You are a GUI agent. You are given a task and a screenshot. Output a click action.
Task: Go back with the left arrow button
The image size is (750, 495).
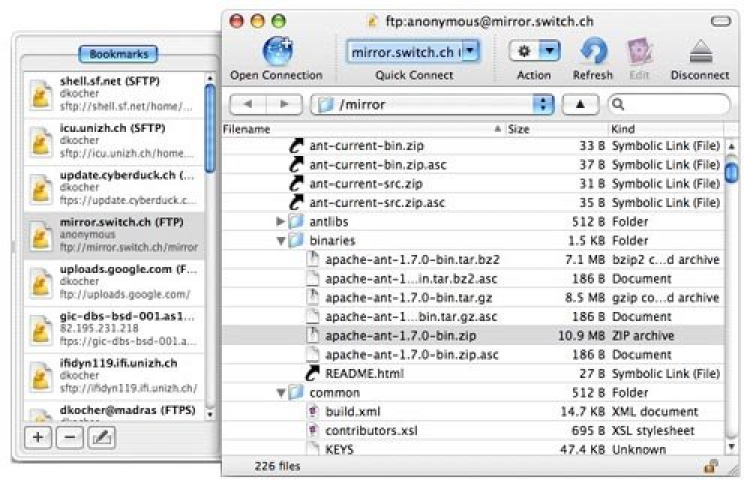(x=248, y=104)
